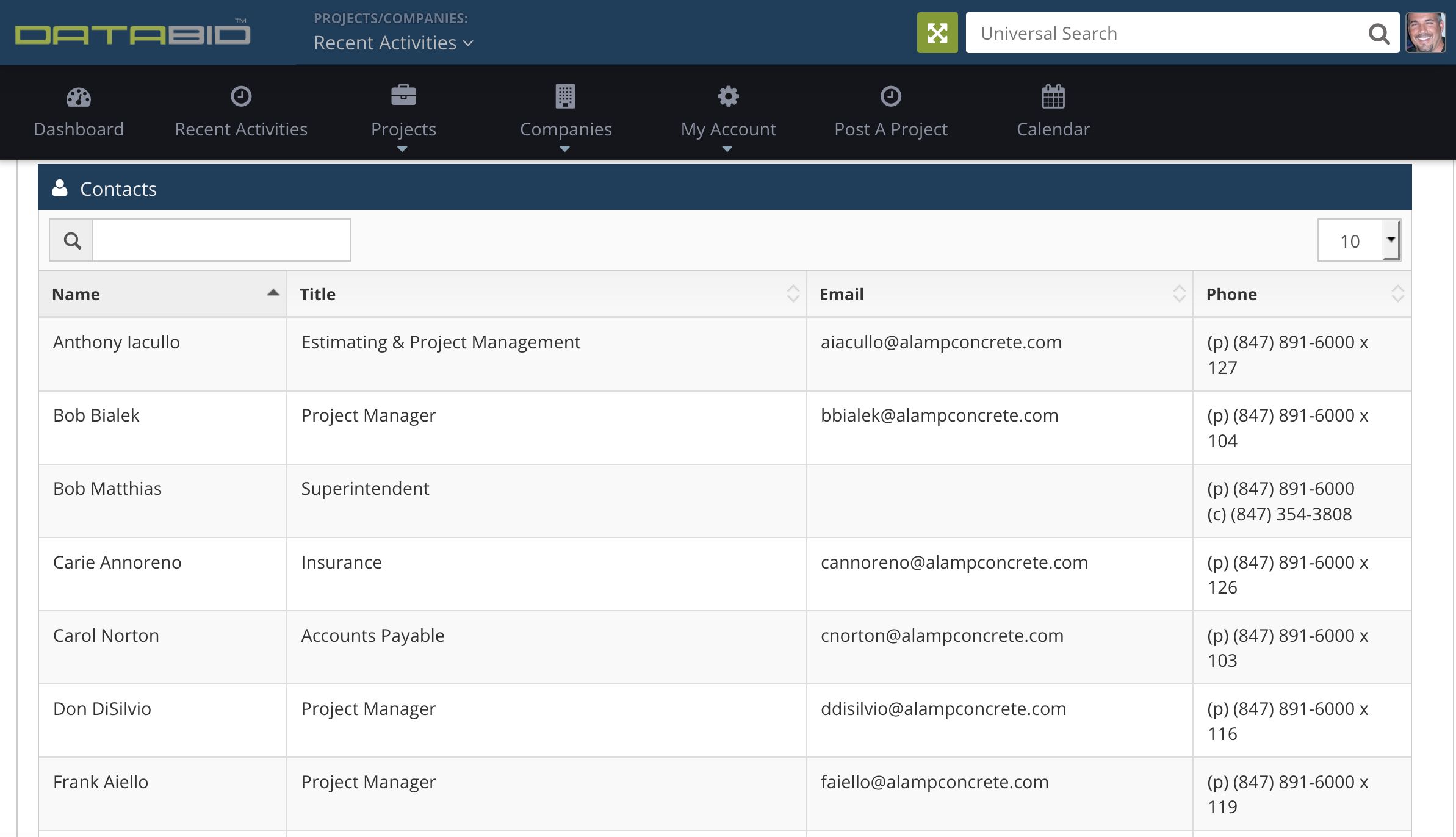Click the Contacts person icon

tap(60, 188)
